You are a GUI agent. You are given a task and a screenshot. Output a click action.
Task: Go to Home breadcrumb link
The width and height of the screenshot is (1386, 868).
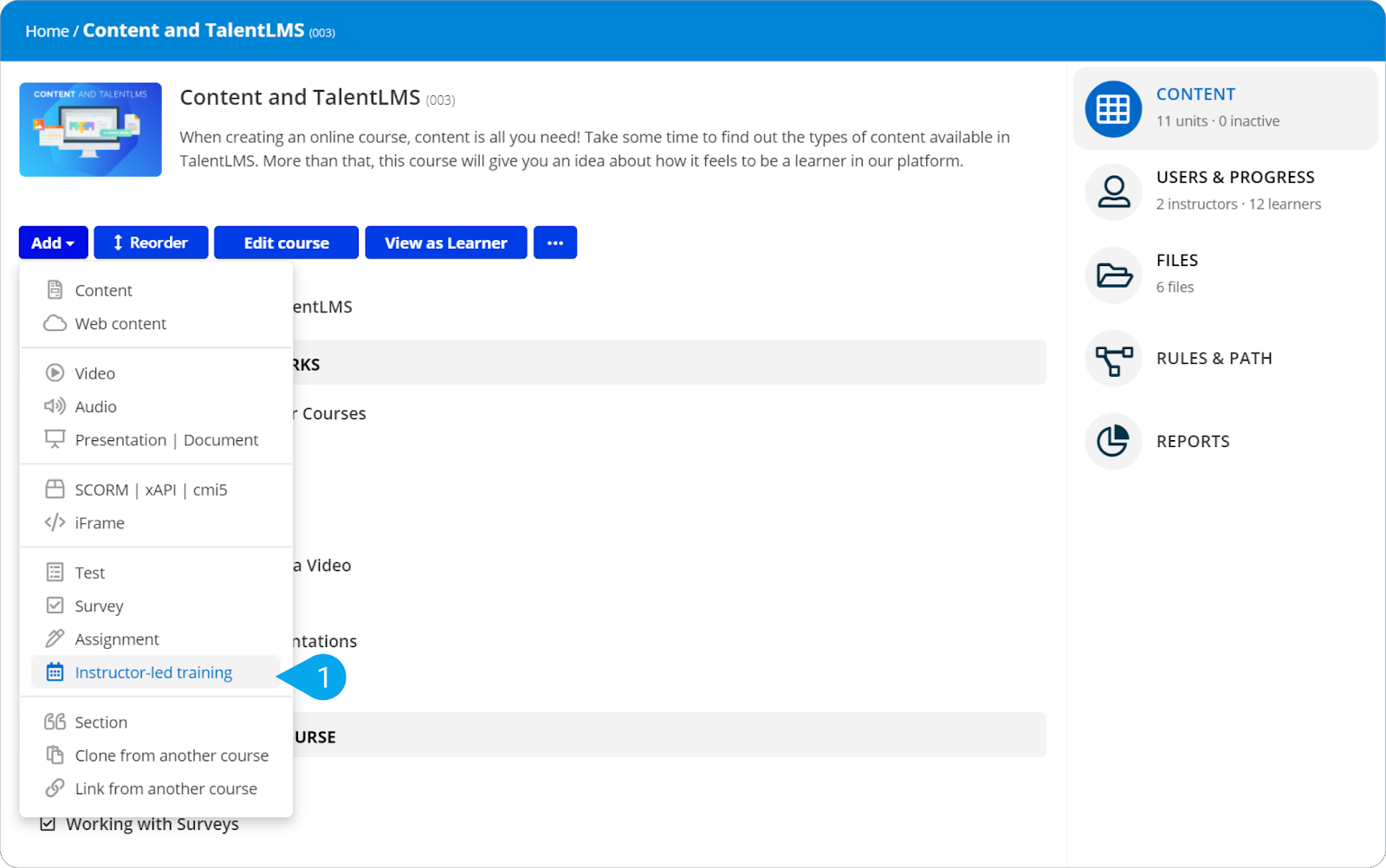(47, 31)
